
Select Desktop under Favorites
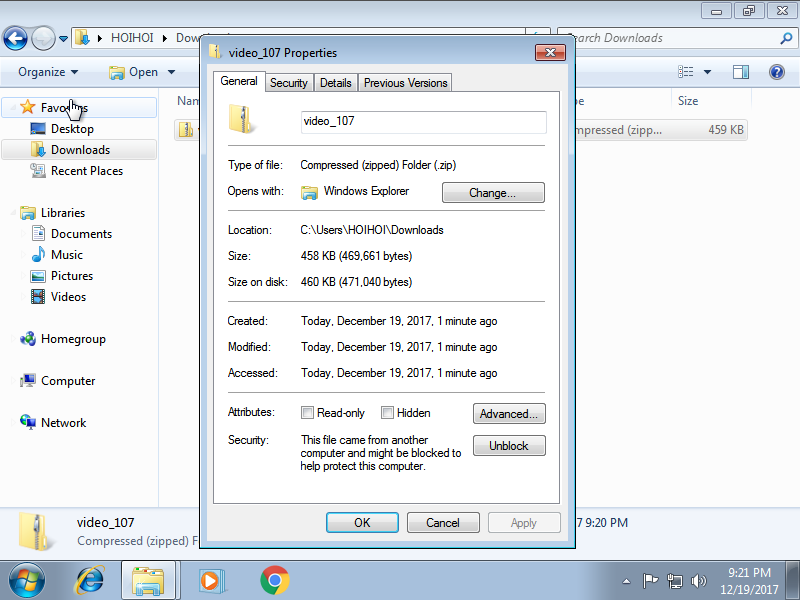pyautogui.click(x=72, y=129)
